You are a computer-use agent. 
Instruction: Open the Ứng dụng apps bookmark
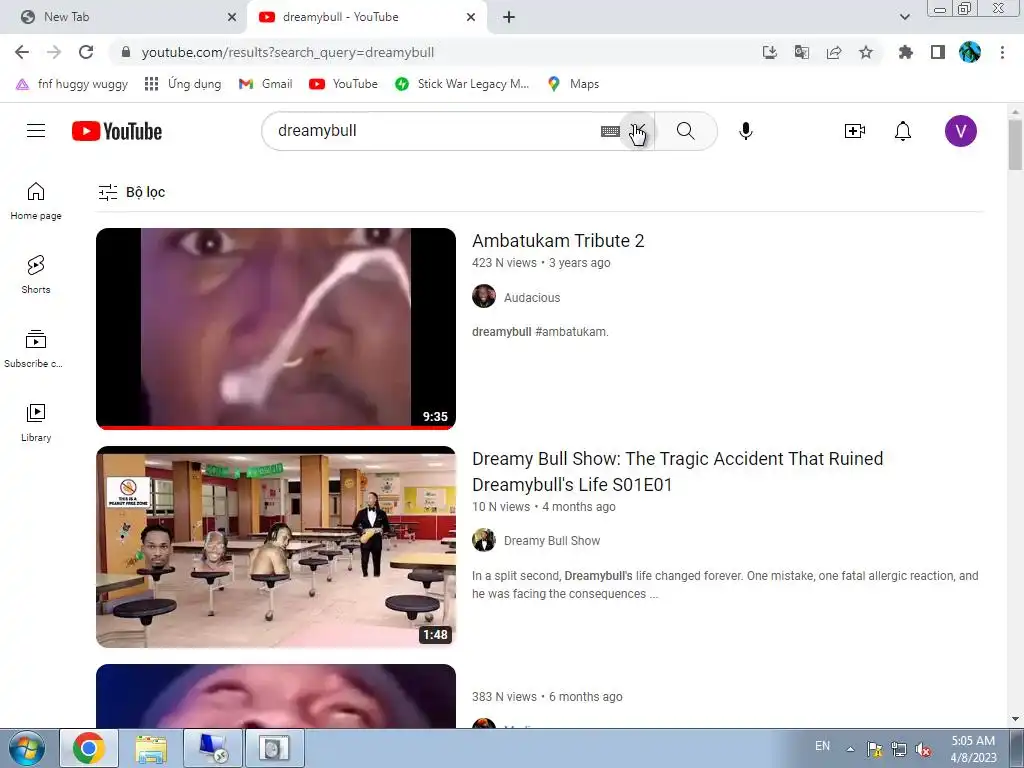click(x=183, y=84)
